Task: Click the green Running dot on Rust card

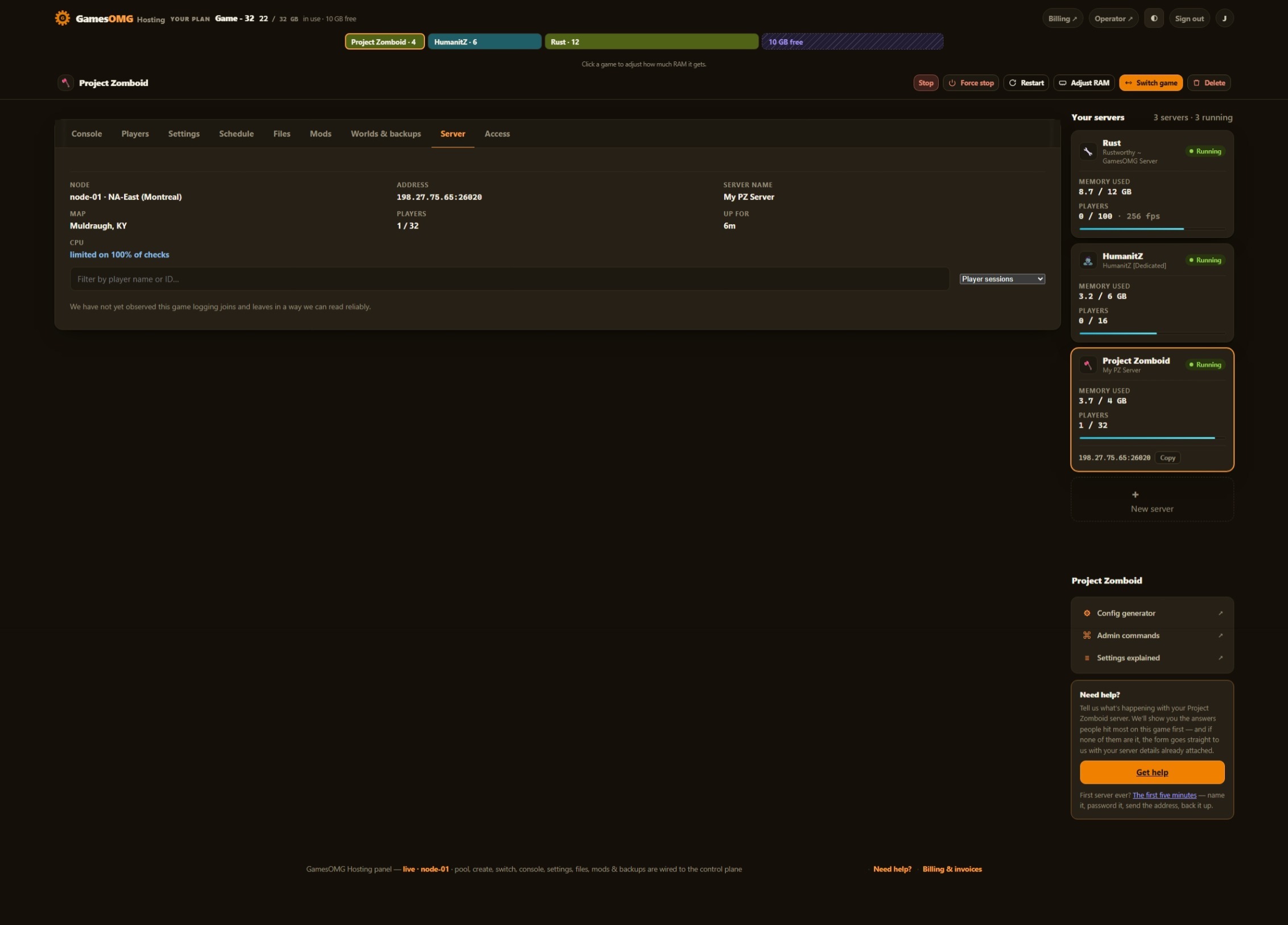Action: point(1191,151)
